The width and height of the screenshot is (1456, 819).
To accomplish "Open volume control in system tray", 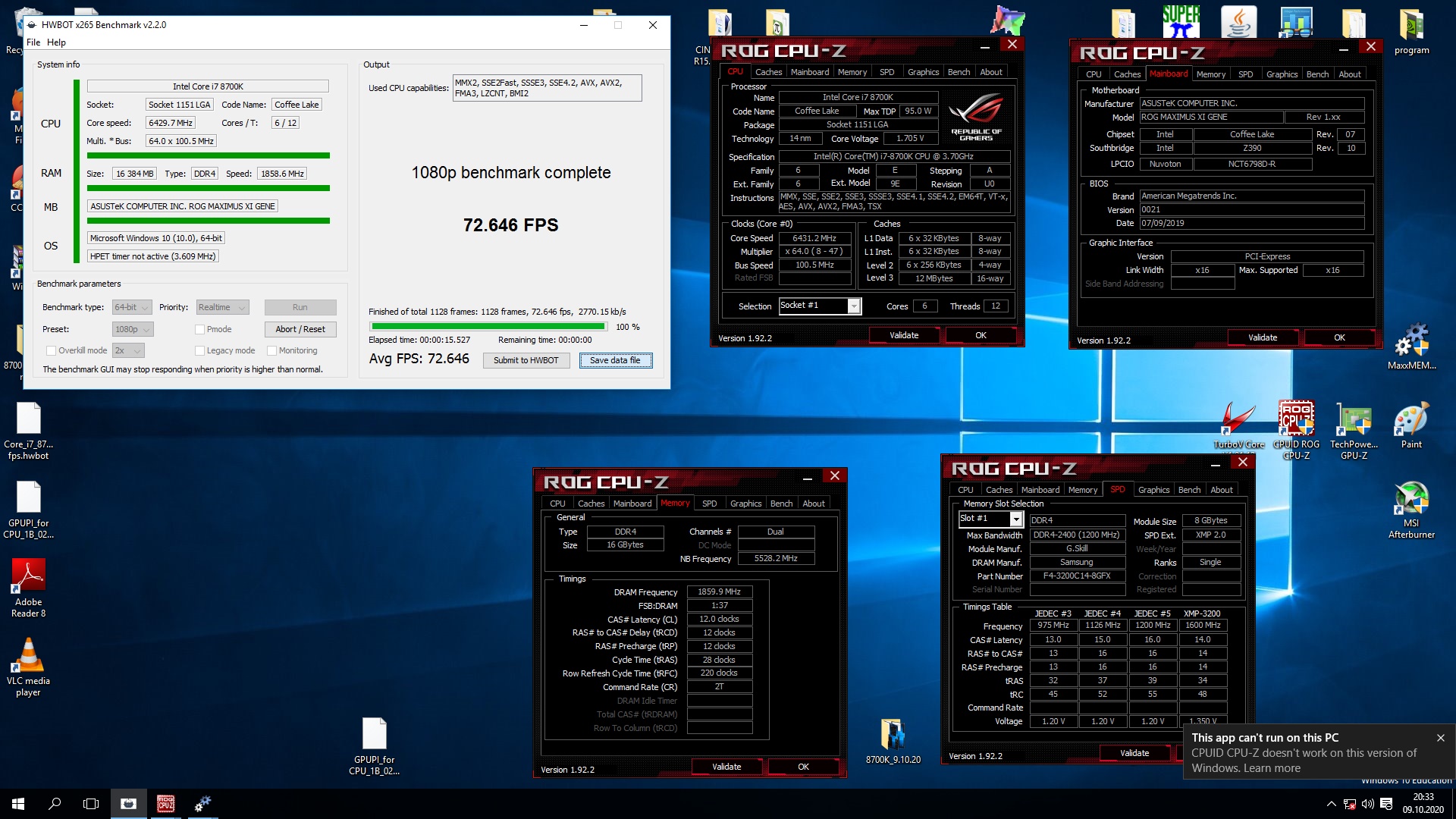I will [1368, 804].
